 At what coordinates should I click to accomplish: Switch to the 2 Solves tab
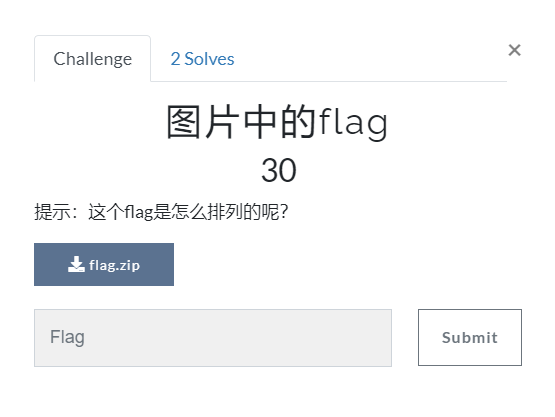pos(202,59)
